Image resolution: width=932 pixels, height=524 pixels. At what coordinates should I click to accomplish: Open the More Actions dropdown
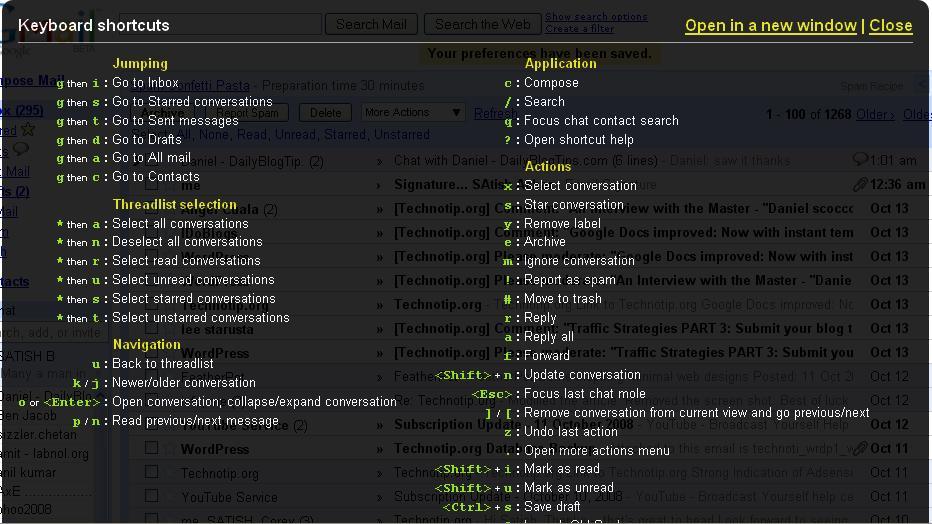pyautogui.click(x=412, y=112)
